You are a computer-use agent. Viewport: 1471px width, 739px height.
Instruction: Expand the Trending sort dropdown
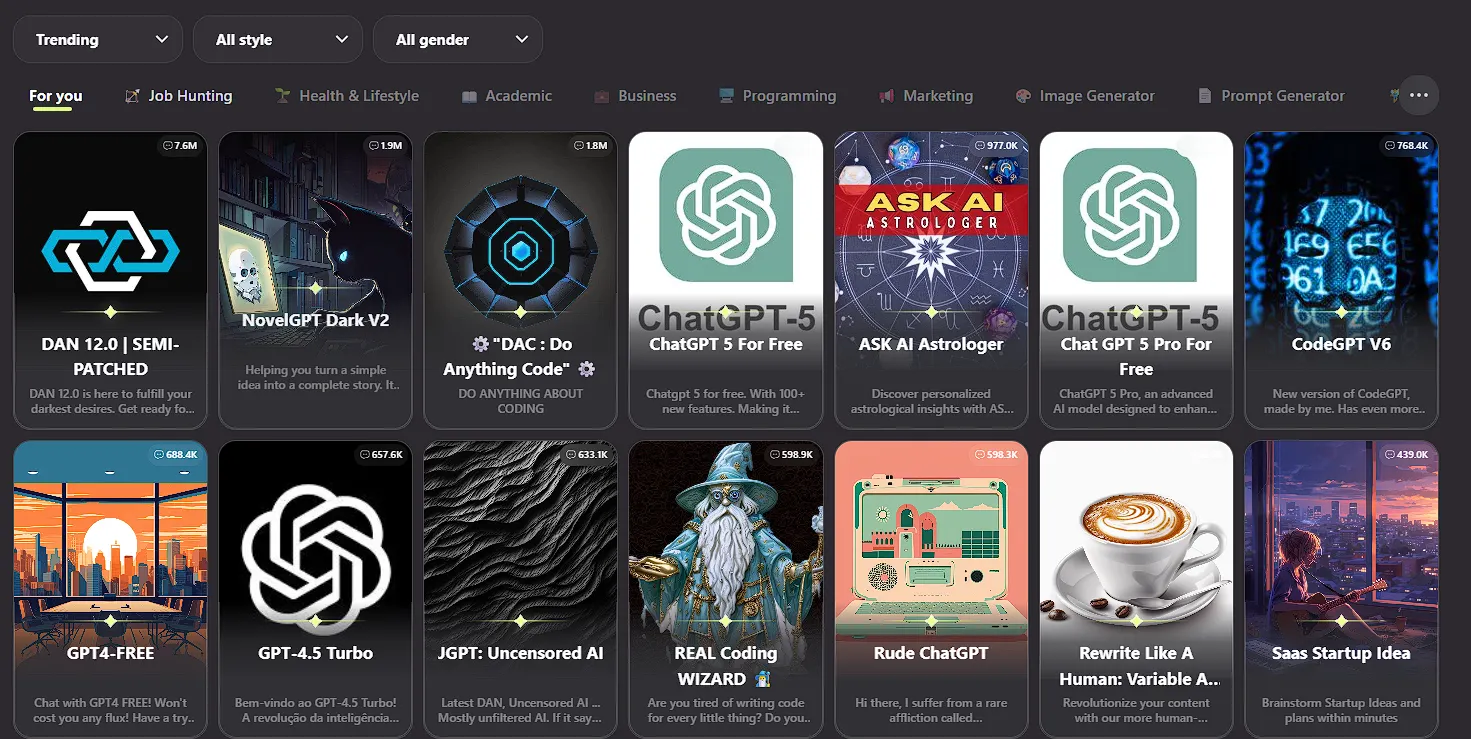click(x=98, y=40)
